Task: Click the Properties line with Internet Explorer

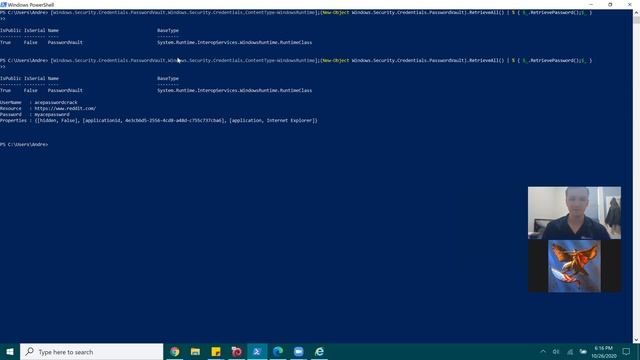Action: pos(159,120)
